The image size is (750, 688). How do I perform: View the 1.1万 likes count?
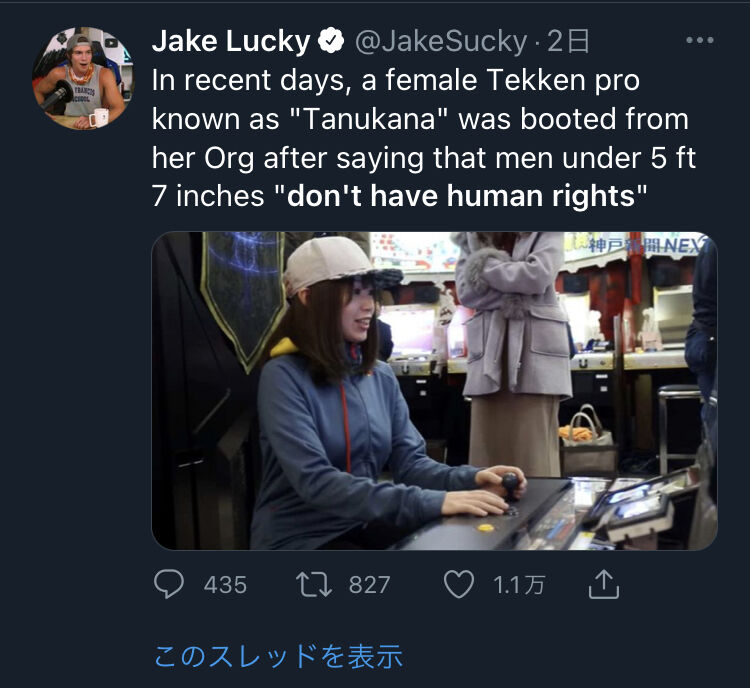point(519,585)
